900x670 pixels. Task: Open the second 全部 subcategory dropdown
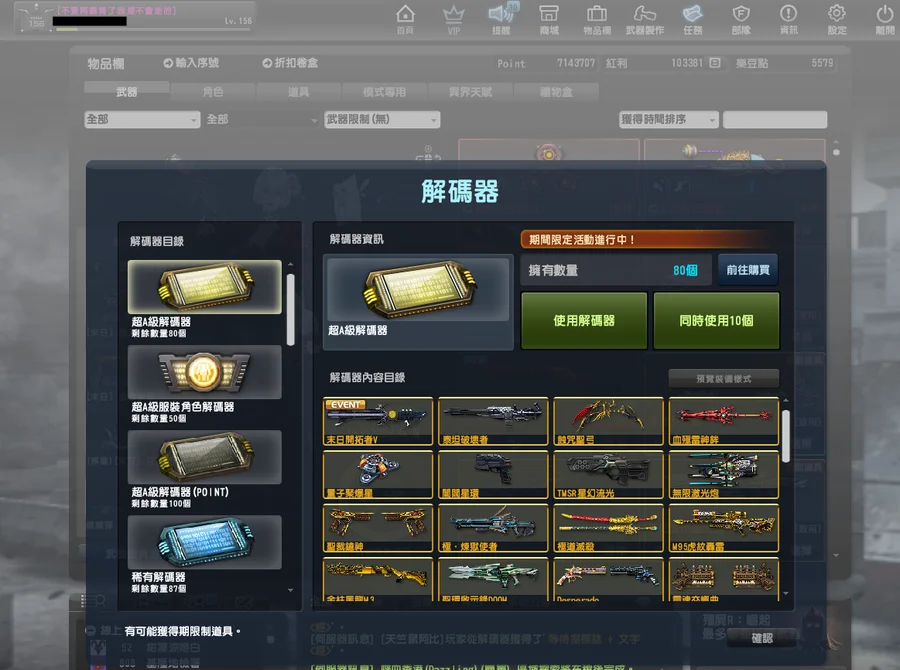tap(262, 119)
